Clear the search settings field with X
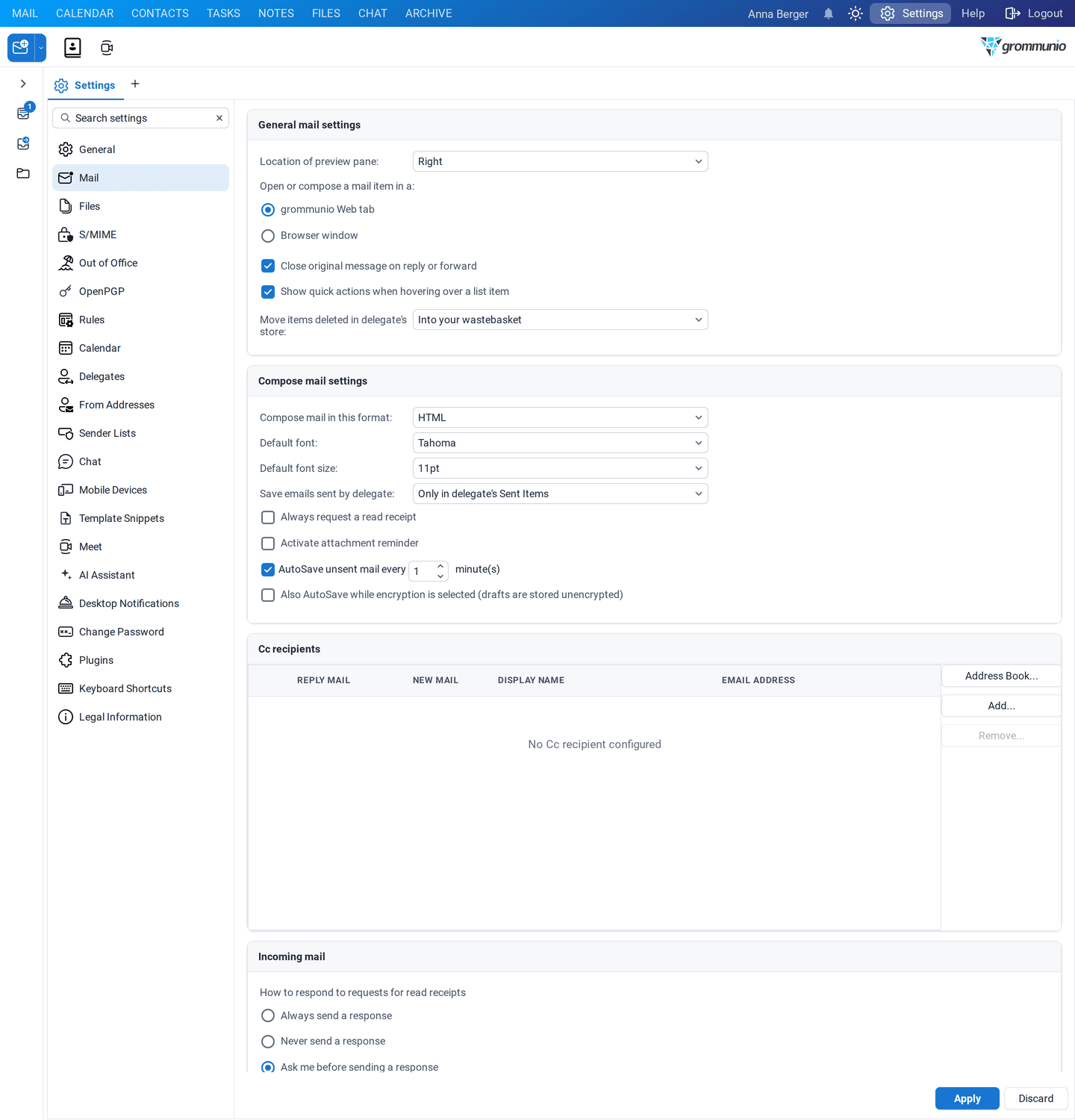The height and width of the screenshot is (1120, 1075). pos(219,118)
